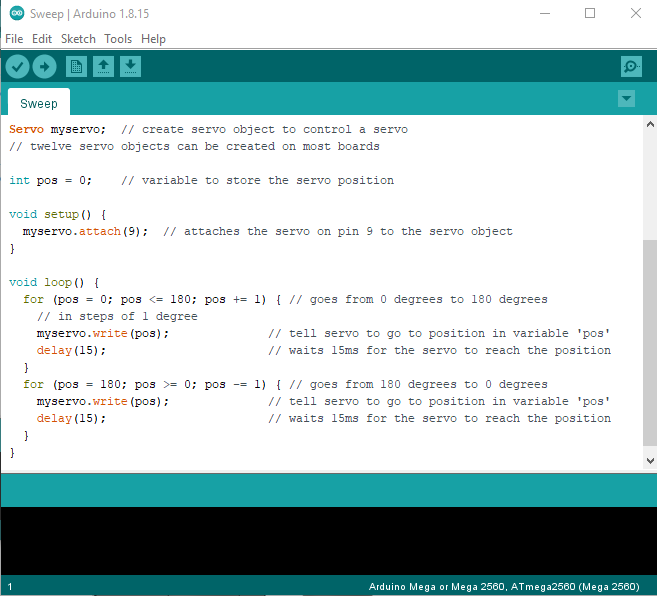Screen dimensions: 657x596
Task: Open the File menu
Action: point(14,39)
